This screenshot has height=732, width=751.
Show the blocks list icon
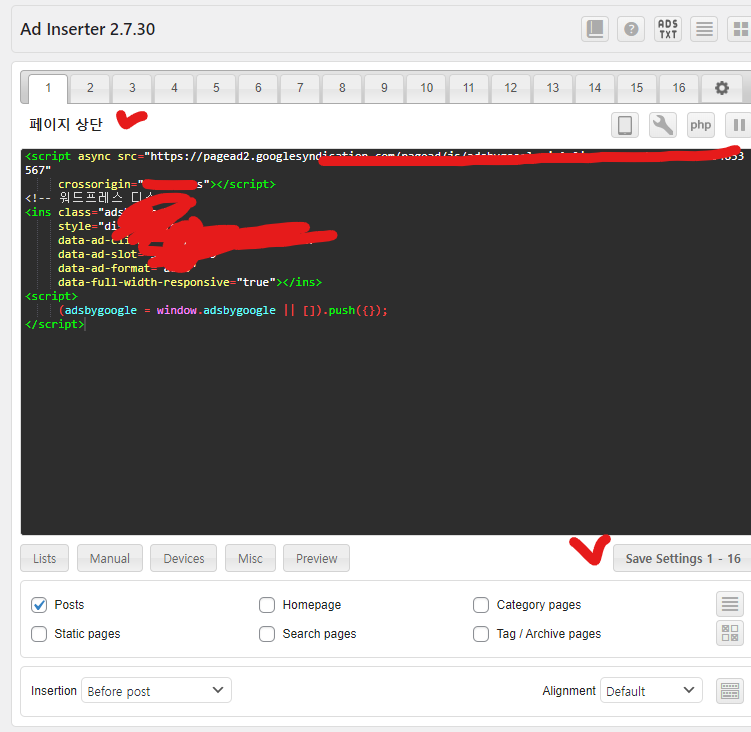704,29
